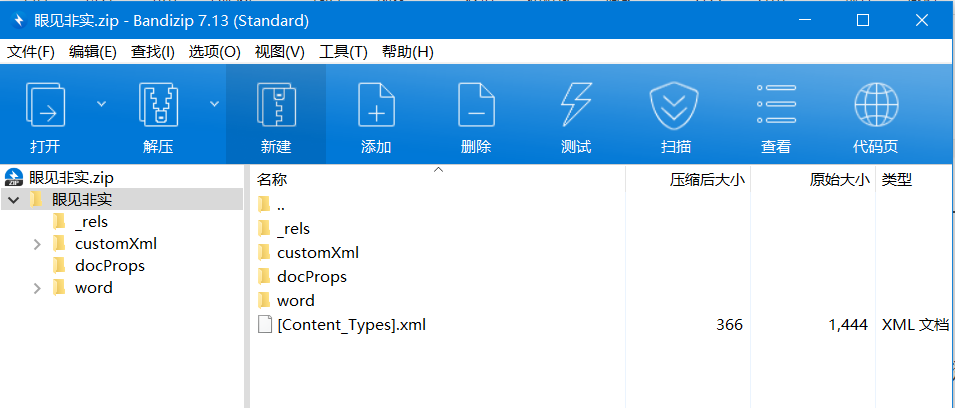The height and width of the screenshot is (408, 955).
Task: Click the Bandizip icon in title bar
Action: [19, 20]
